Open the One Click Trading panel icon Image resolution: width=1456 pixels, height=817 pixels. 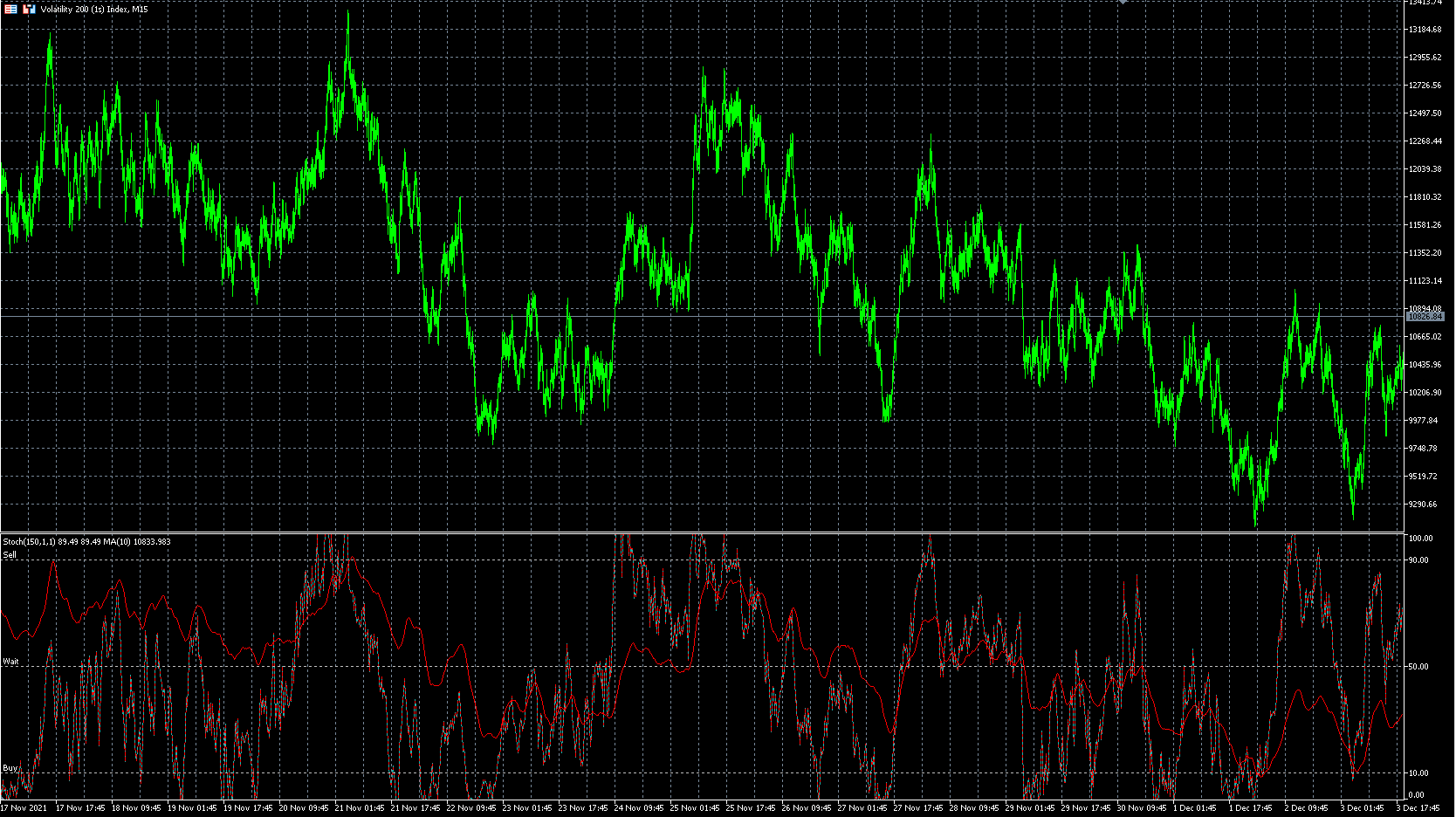click(x=29, y=9)
